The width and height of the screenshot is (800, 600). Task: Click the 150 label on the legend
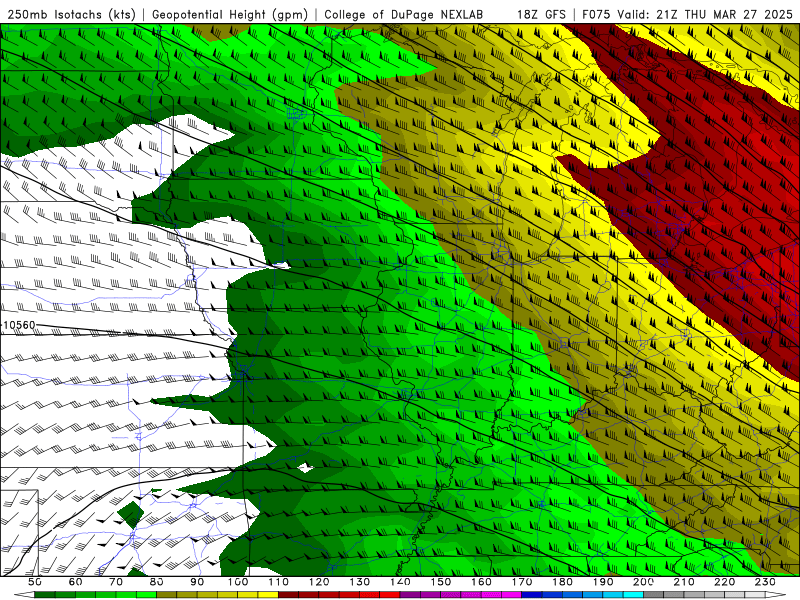[440, 582]
